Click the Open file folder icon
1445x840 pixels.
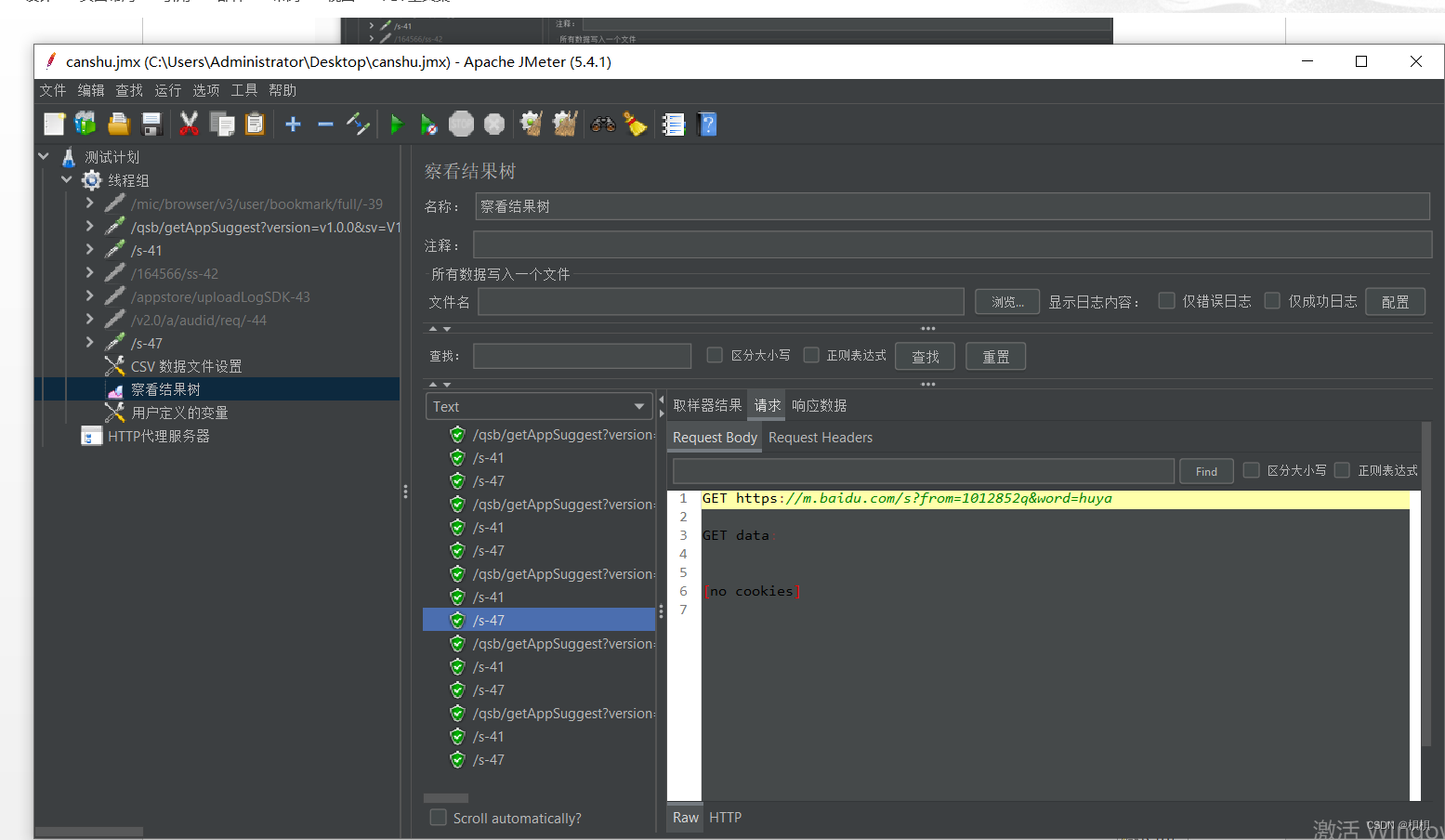point(119,124)
